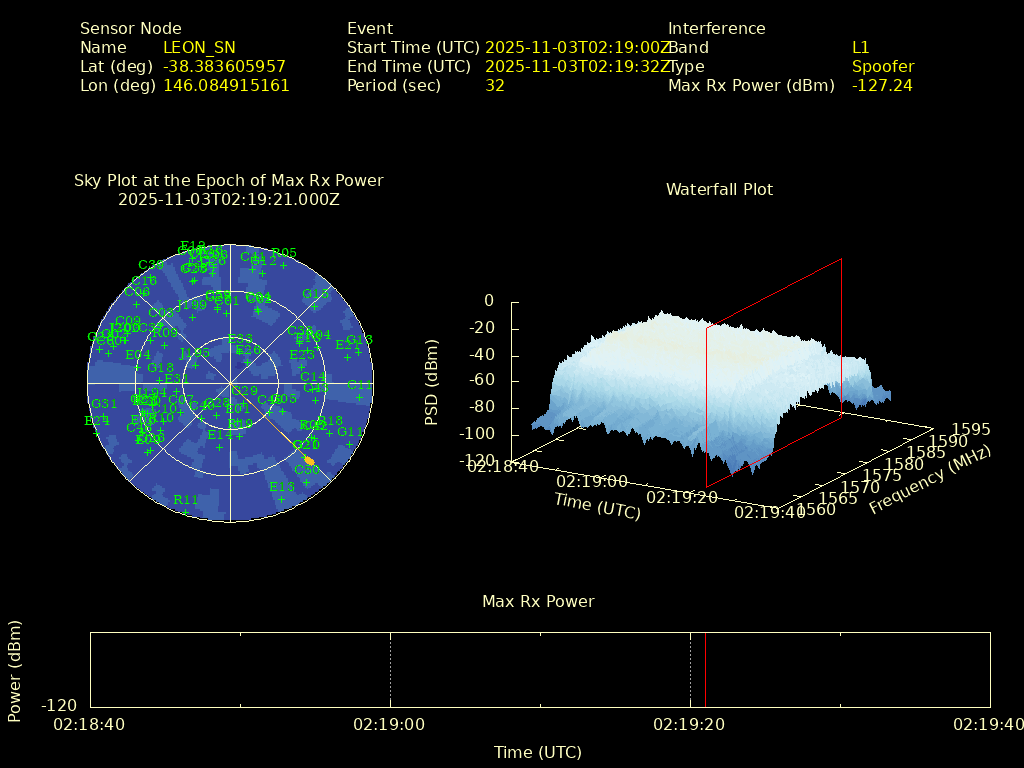Select the J195 satellite in sky plot
This screenshot has height=768, width=1024.
(195, 353)
